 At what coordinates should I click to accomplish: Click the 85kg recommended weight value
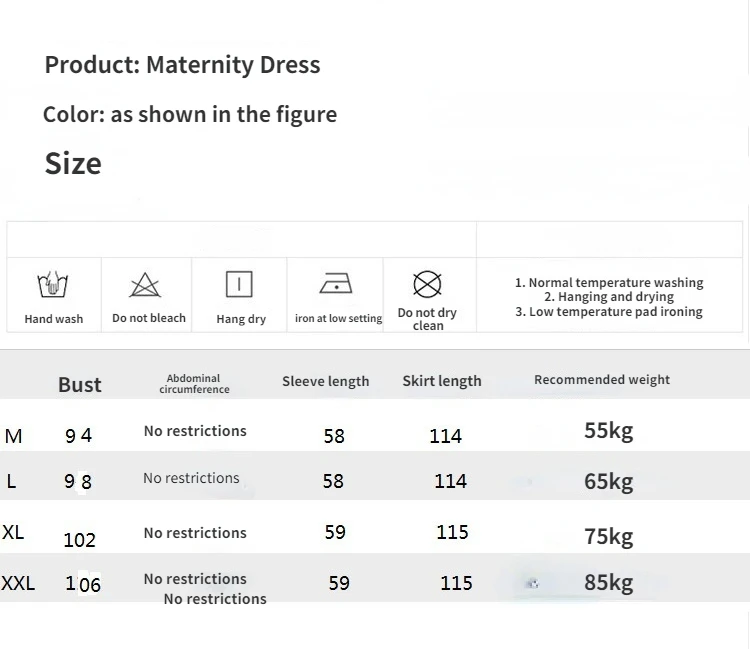point(608,582)
